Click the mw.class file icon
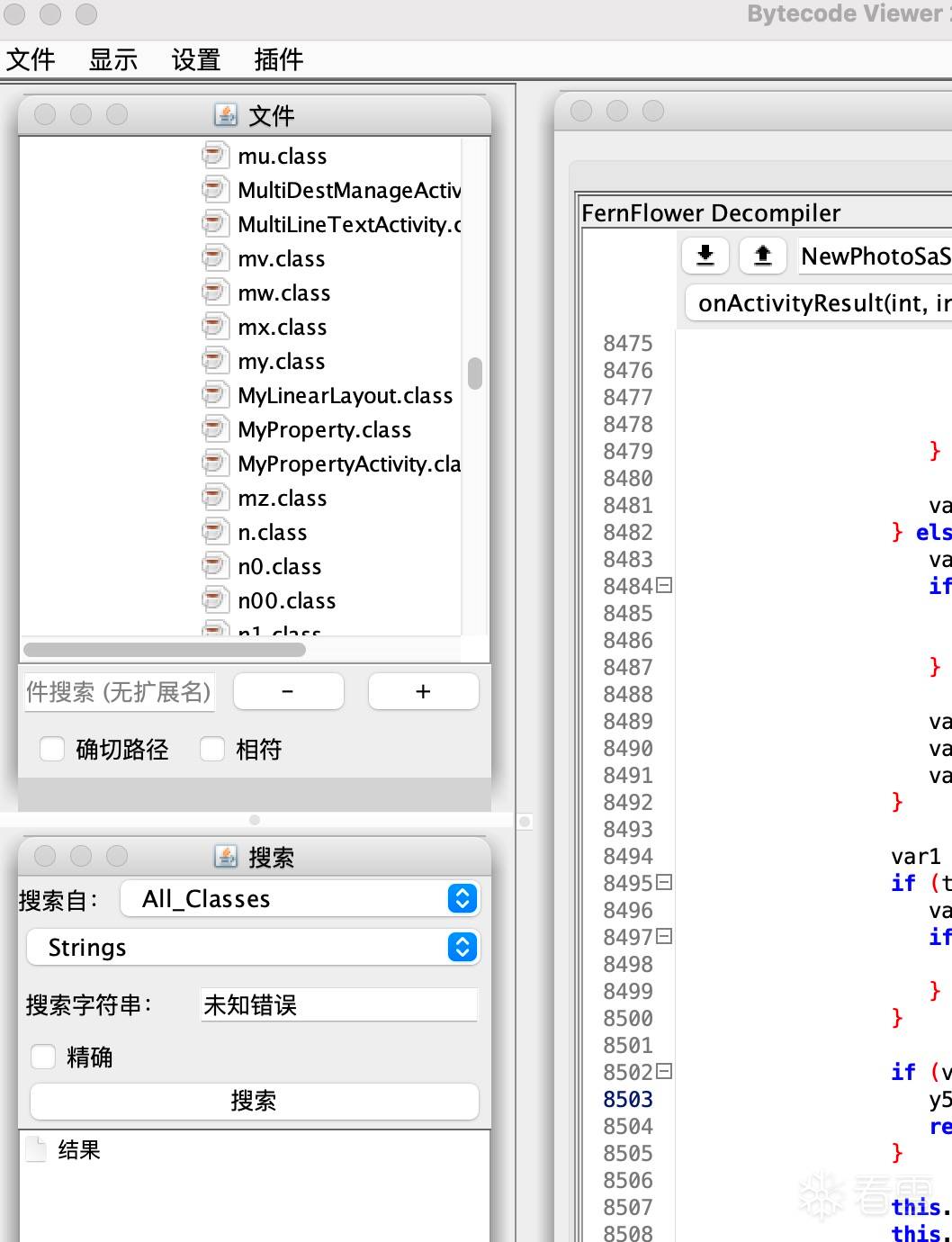Viewport: 952px width, 1242px height. coord(214,292)
